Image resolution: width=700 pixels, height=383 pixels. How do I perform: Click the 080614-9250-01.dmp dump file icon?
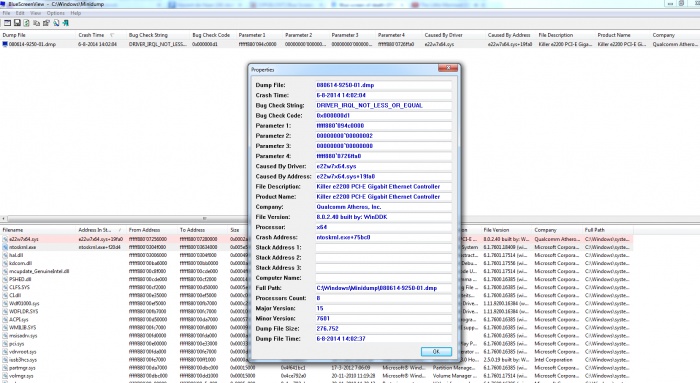point(5,44)
